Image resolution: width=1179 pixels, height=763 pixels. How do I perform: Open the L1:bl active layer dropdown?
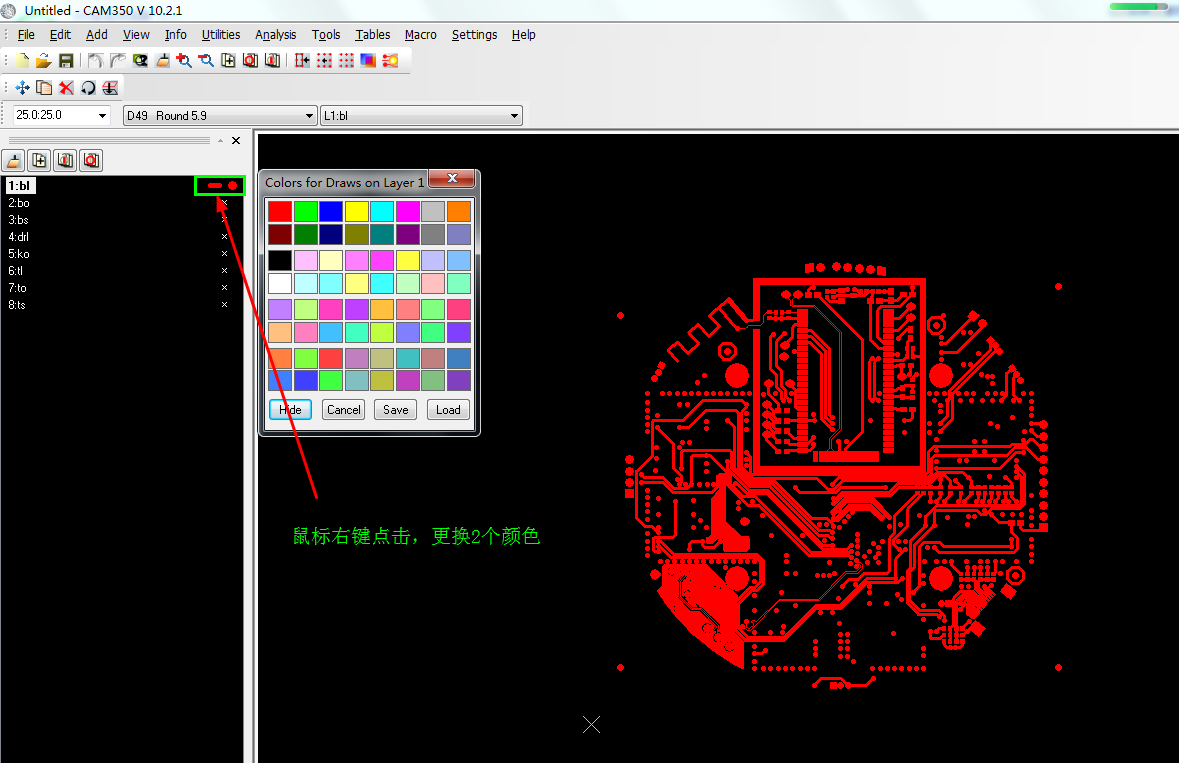[514, 116]
